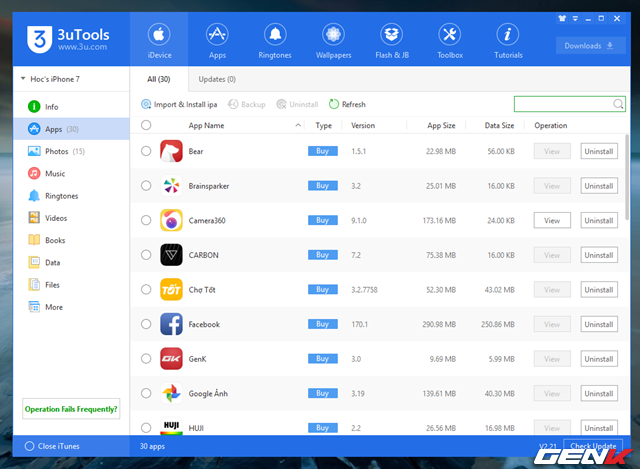
Task: Open Files in the sidebar
Action: coord(71,285)
